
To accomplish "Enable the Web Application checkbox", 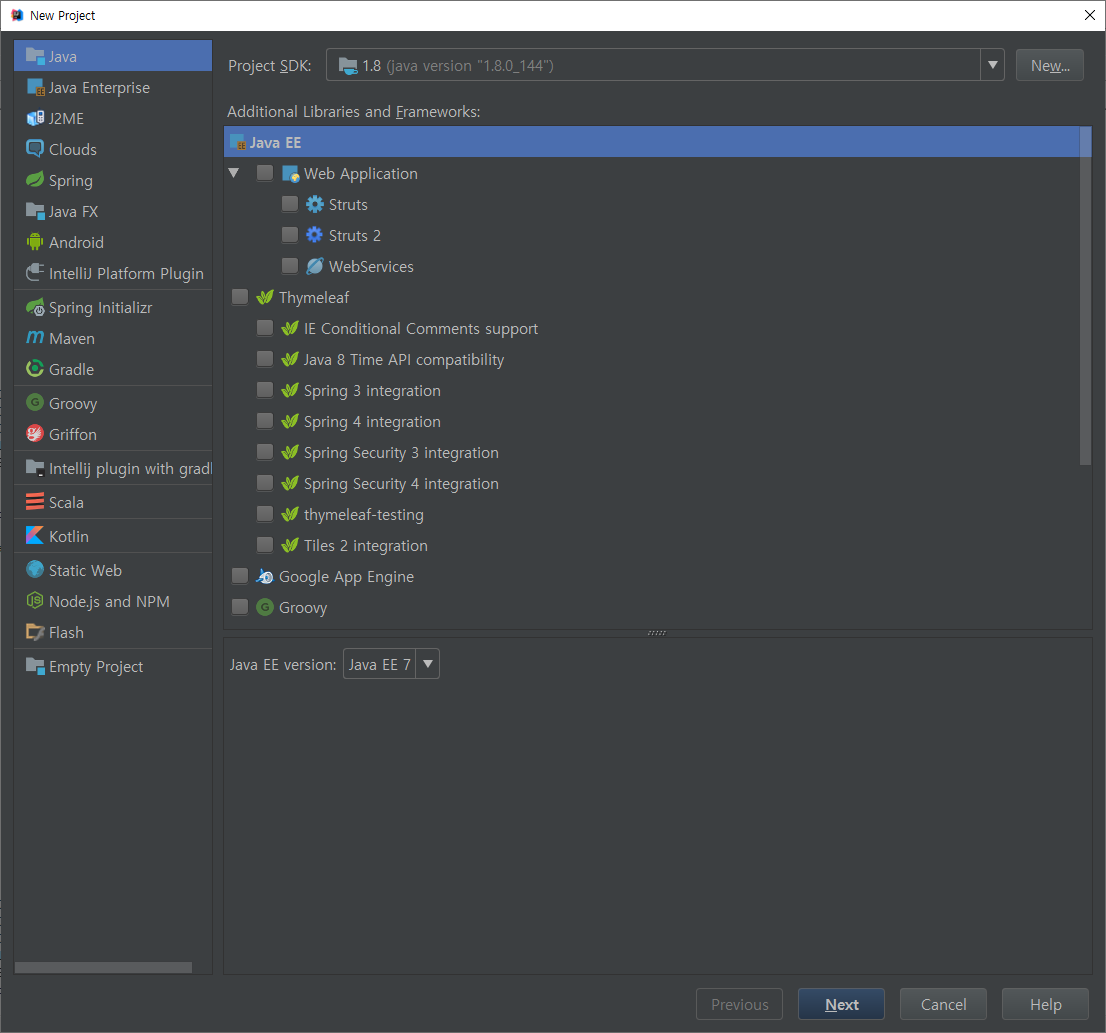I will (265, 173).
